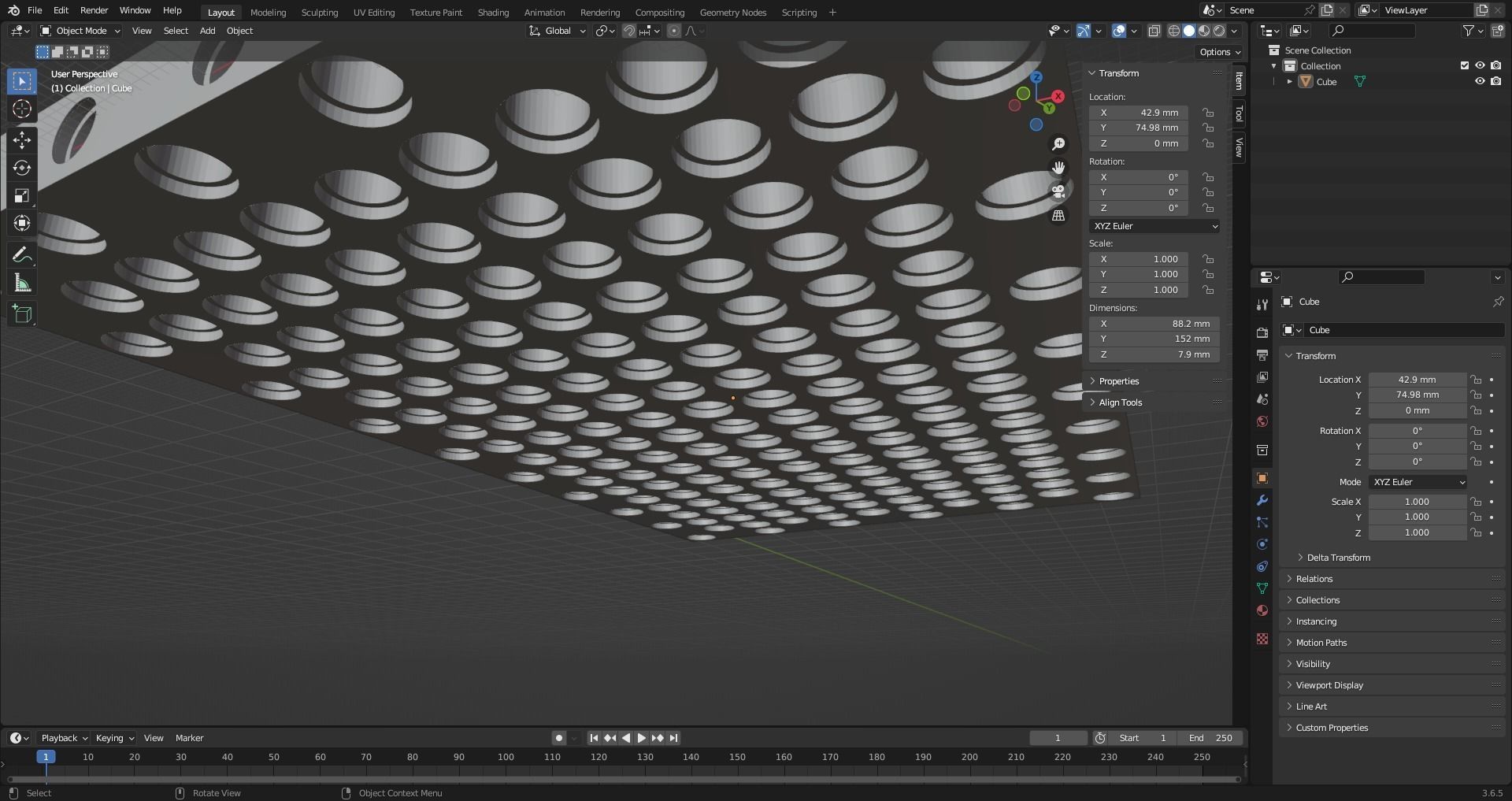
Task: Open the Object Mode dropdown
Action: pyautogui.click(x=80, y=31)
